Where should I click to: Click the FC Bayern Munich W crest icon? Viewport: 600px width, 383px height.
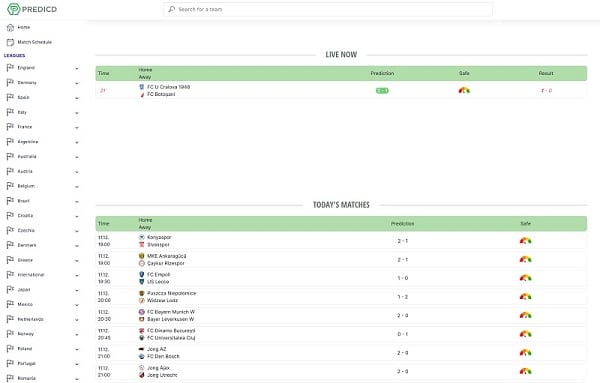[142, 312]
